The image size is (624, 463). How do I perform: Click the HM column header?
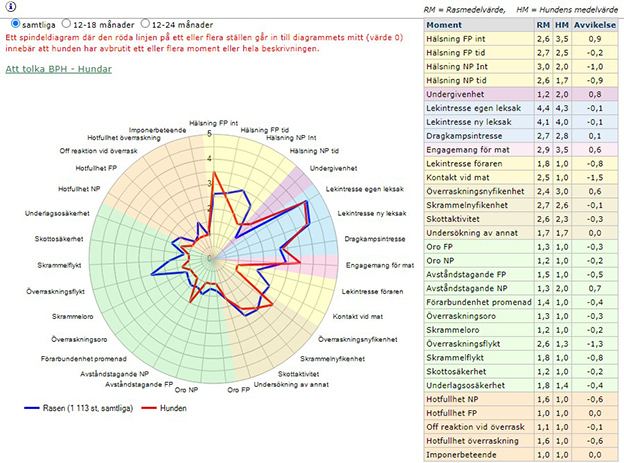coord(562,25)
